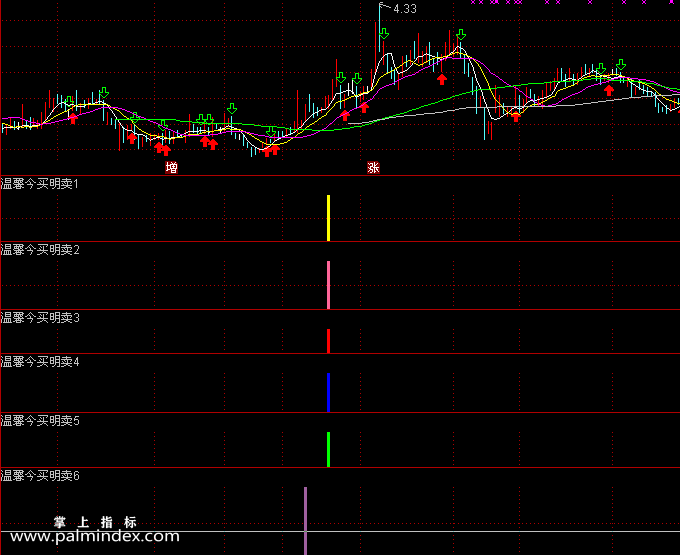Select the red signal bar in the 温馨今买明卖3 panel

pos(328,341)
